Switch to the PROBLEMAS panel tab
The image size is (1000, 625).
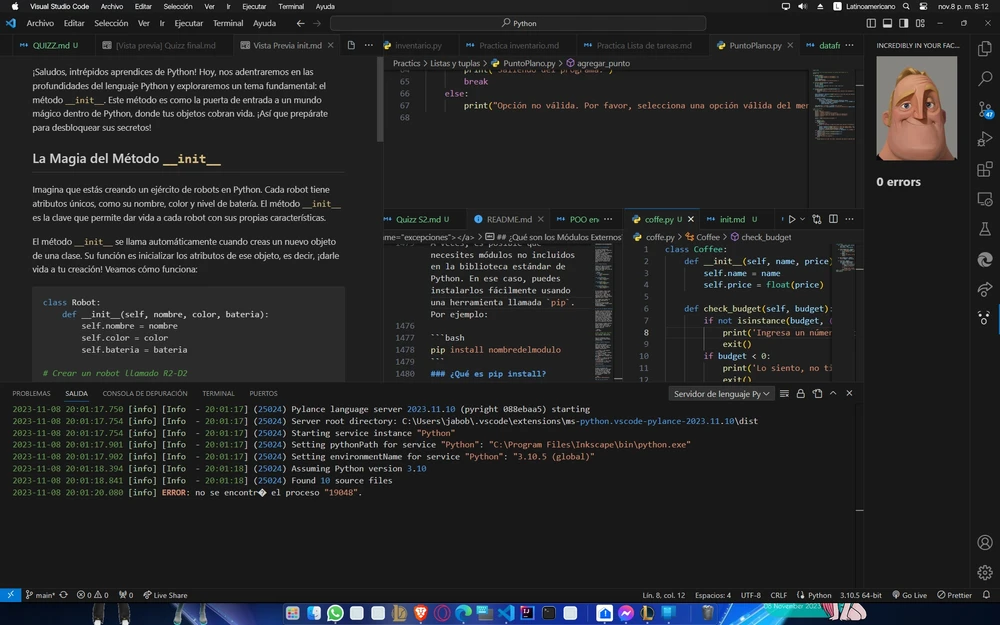tap(31, 394)
